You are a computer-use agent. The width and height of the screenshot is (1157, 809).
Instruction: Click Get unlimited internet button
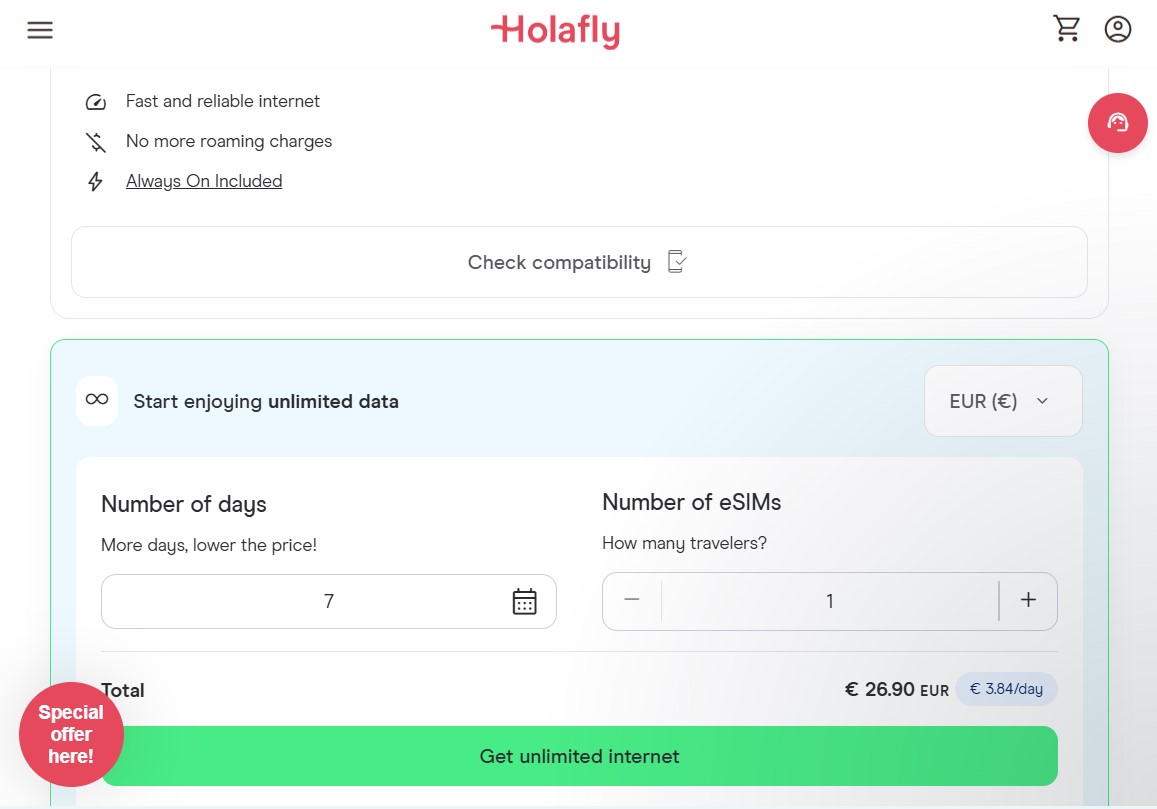tap(579, 756)
